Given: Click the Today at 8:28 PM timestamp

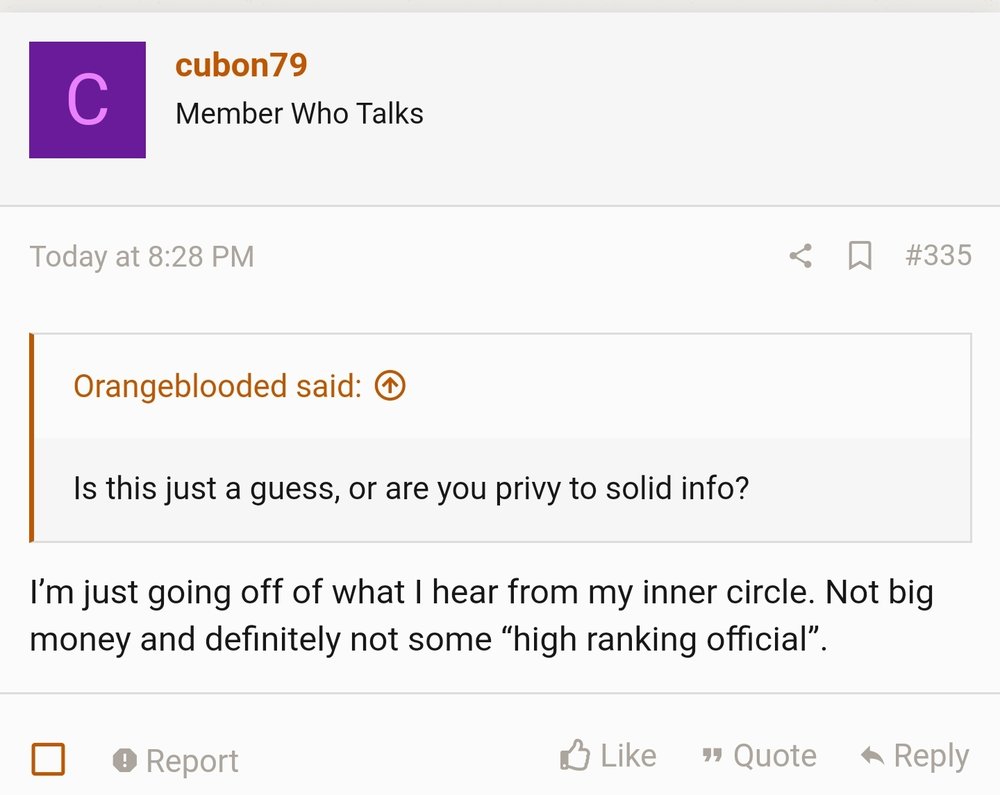Looking at the screenshot, I should [141, 256].
